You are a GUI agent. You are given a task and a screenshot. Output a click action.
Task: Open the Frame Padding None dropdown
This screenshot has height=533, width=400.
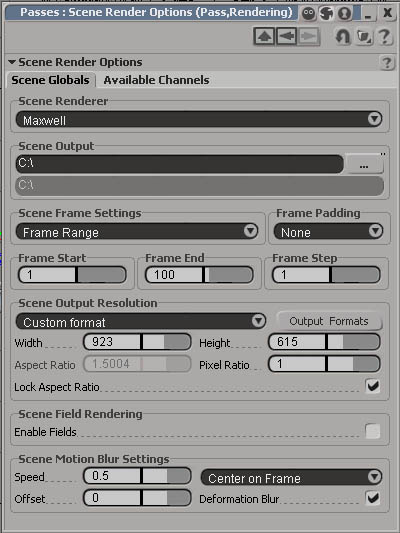point(328,232)
